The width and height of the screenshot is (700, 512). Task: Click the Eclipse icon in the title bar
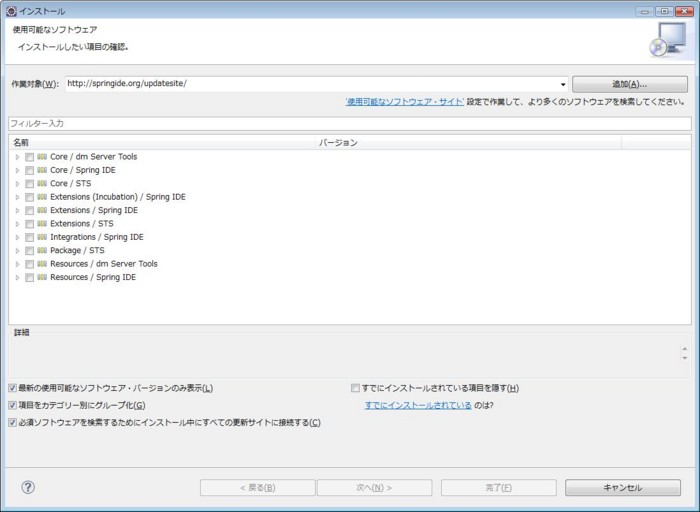[x=11, y=11]
